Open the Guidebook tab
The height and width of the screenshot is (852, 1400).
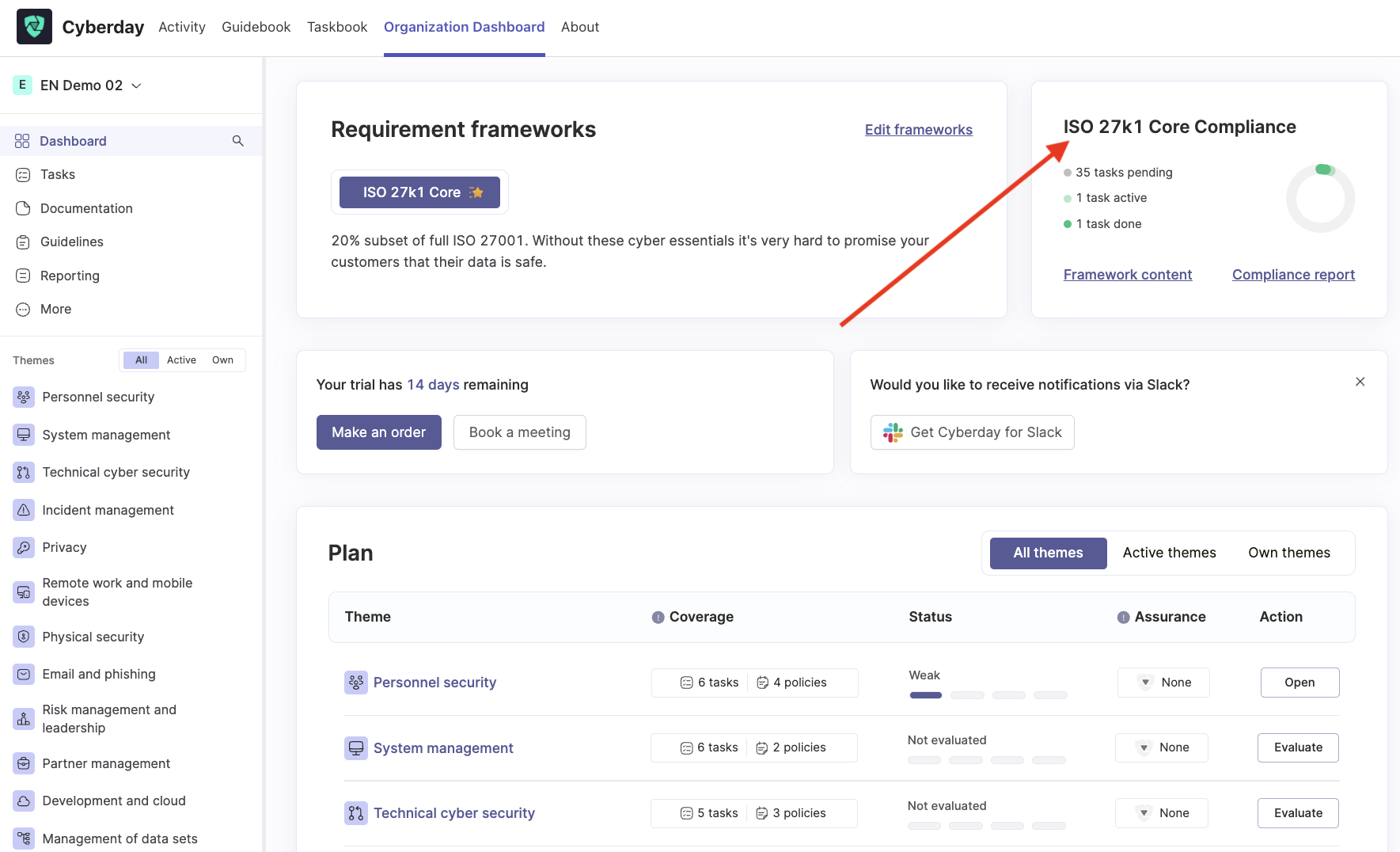coord(256,27)
